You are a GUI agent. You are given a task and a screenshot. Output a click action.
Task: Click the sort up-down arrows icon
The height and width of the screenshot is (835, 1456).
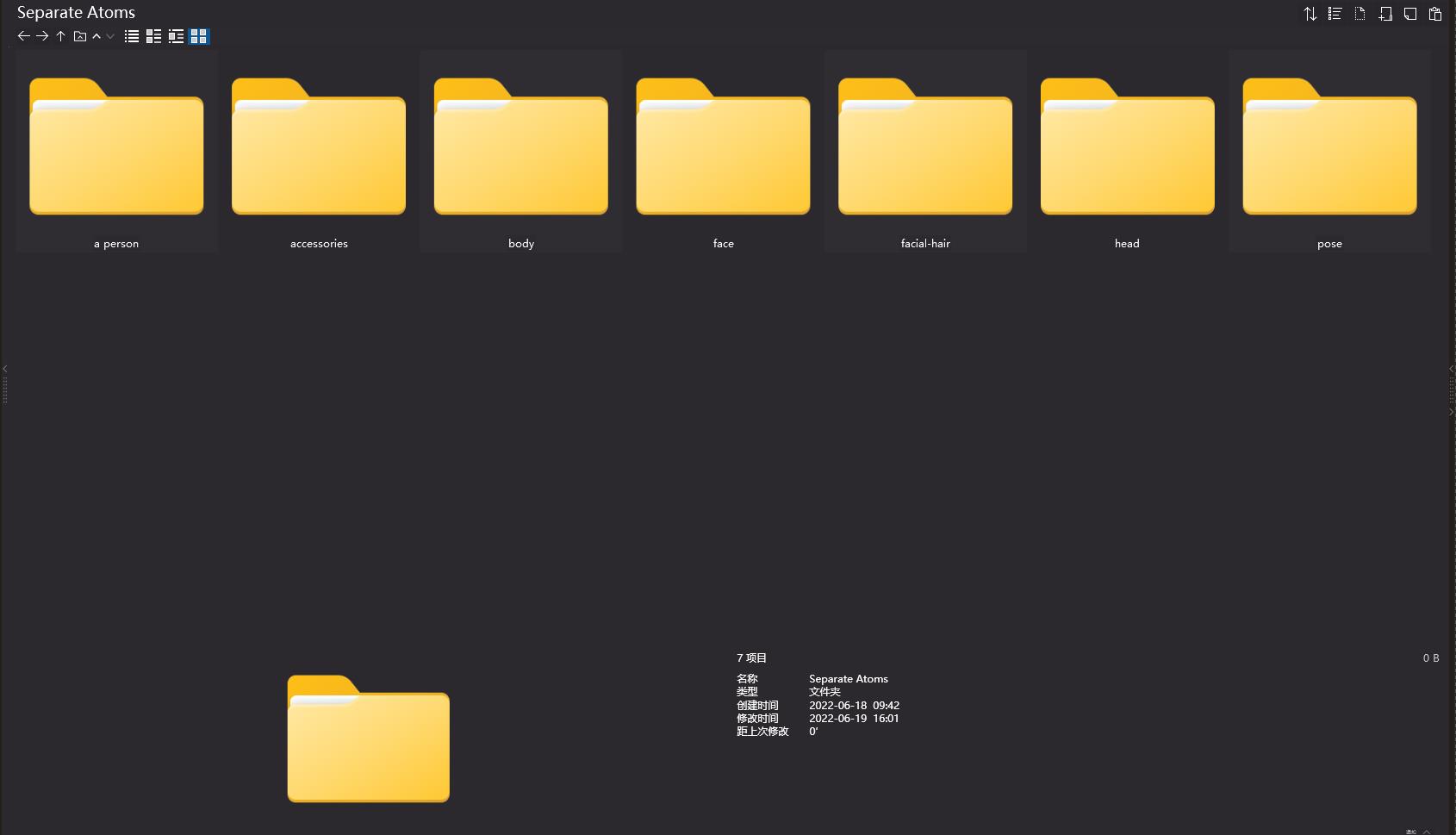point(1310,14)
